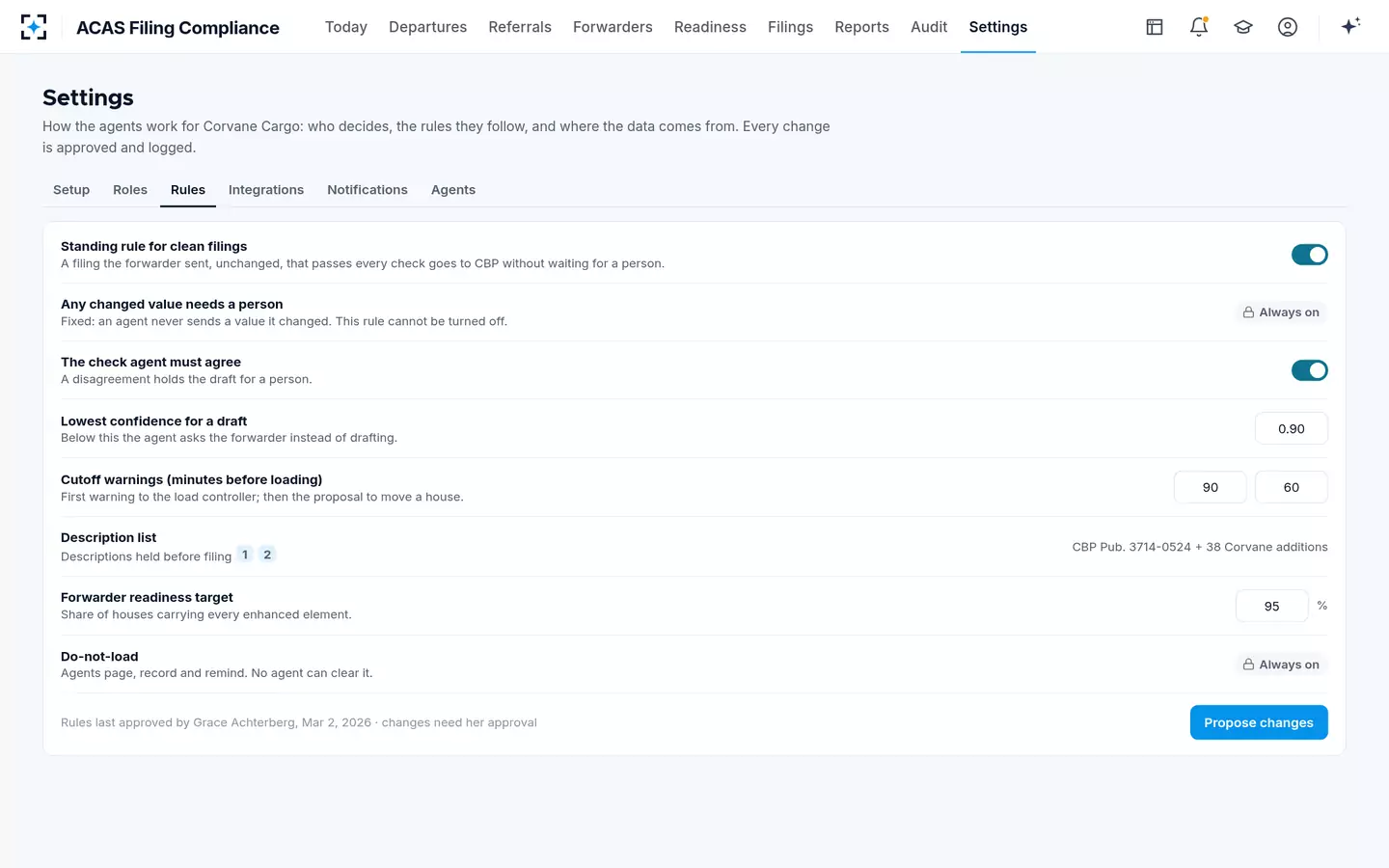Open the Filings nav item
1389x868 pixels.
(x=790, y=27)
